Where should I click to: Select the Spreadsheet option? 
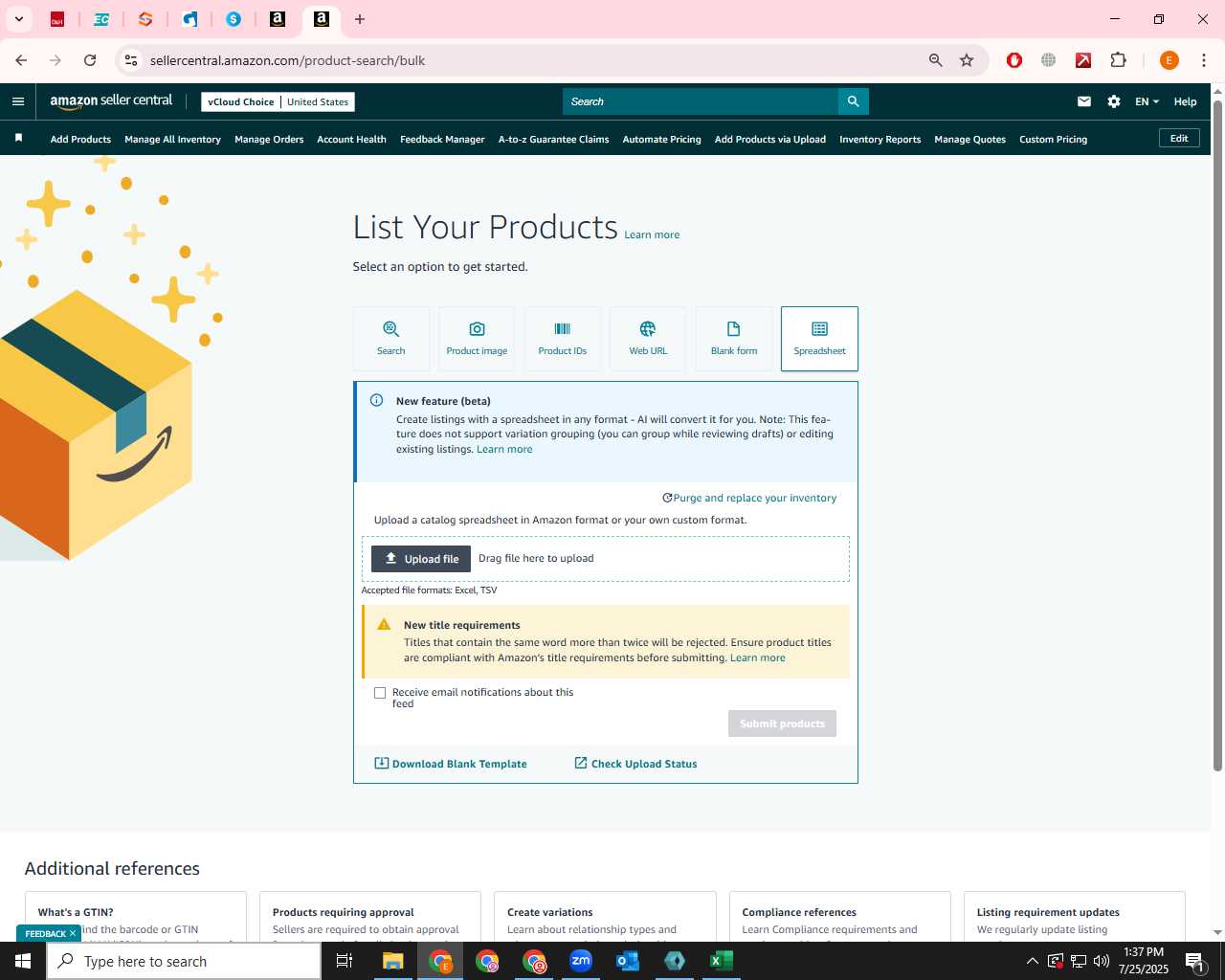819,339
